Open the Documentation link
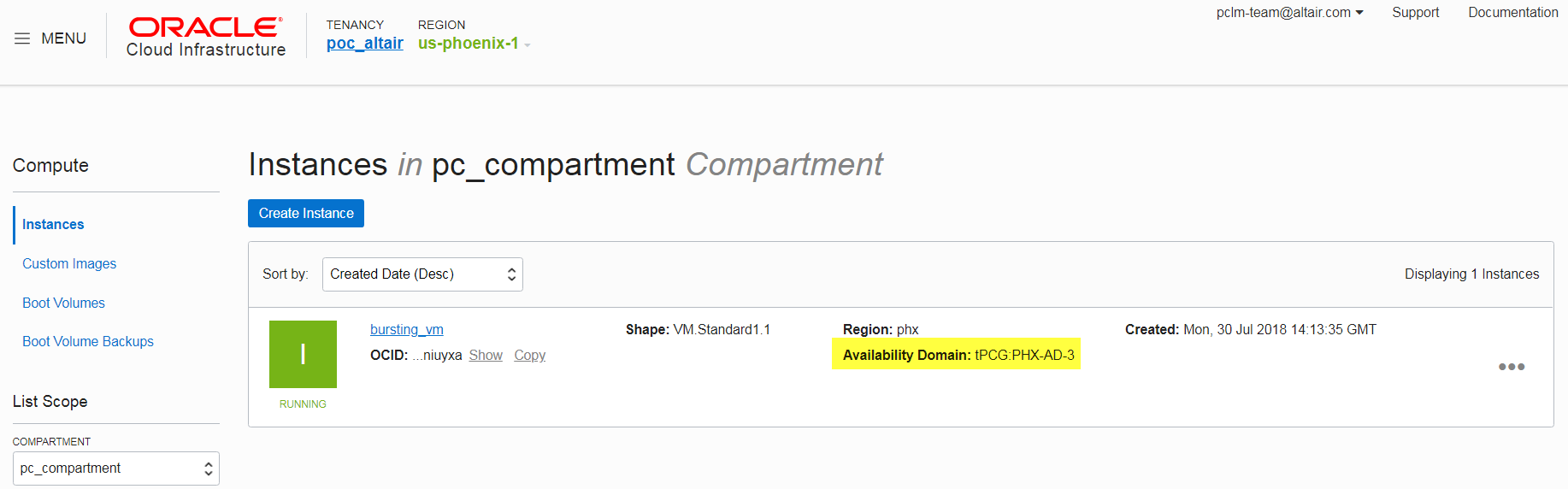 coord(1512,13)
